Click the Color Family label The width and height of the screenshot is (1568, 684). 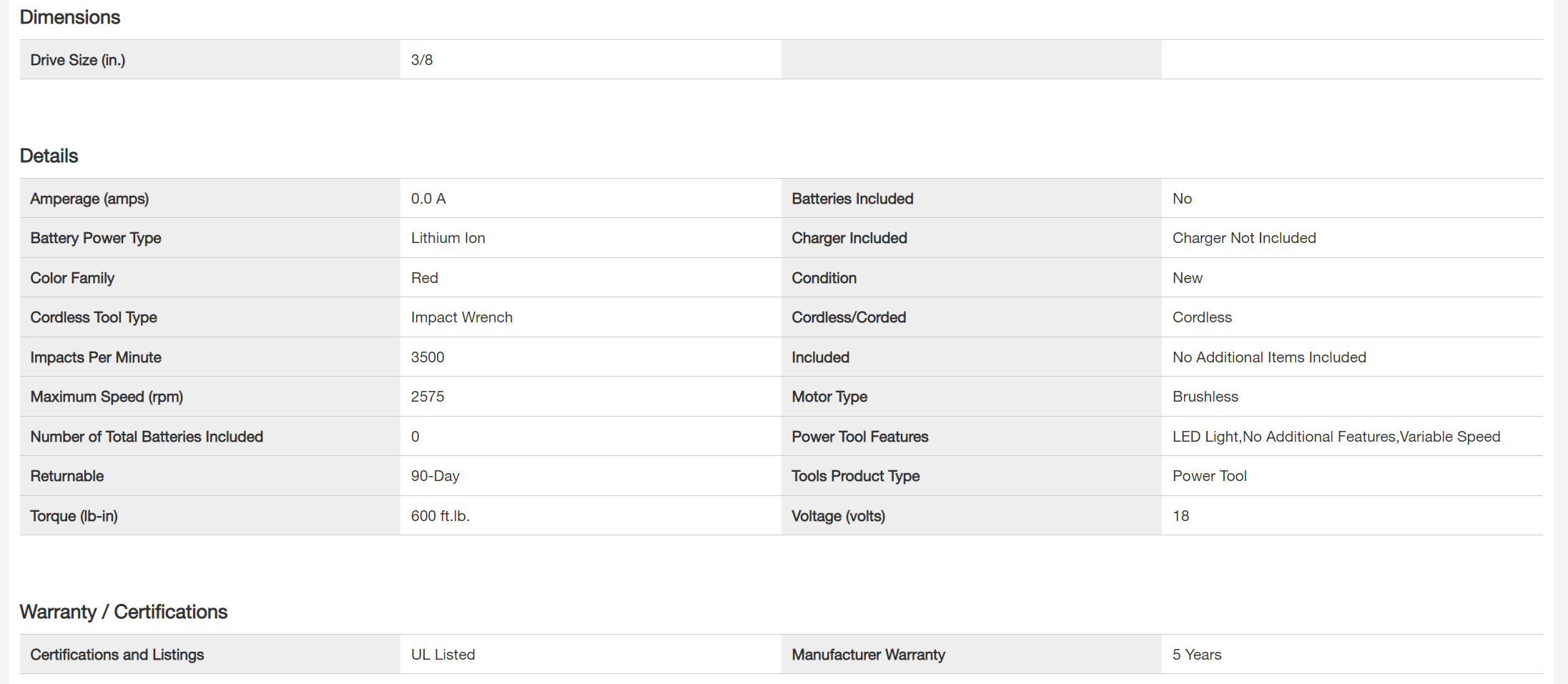72,278
